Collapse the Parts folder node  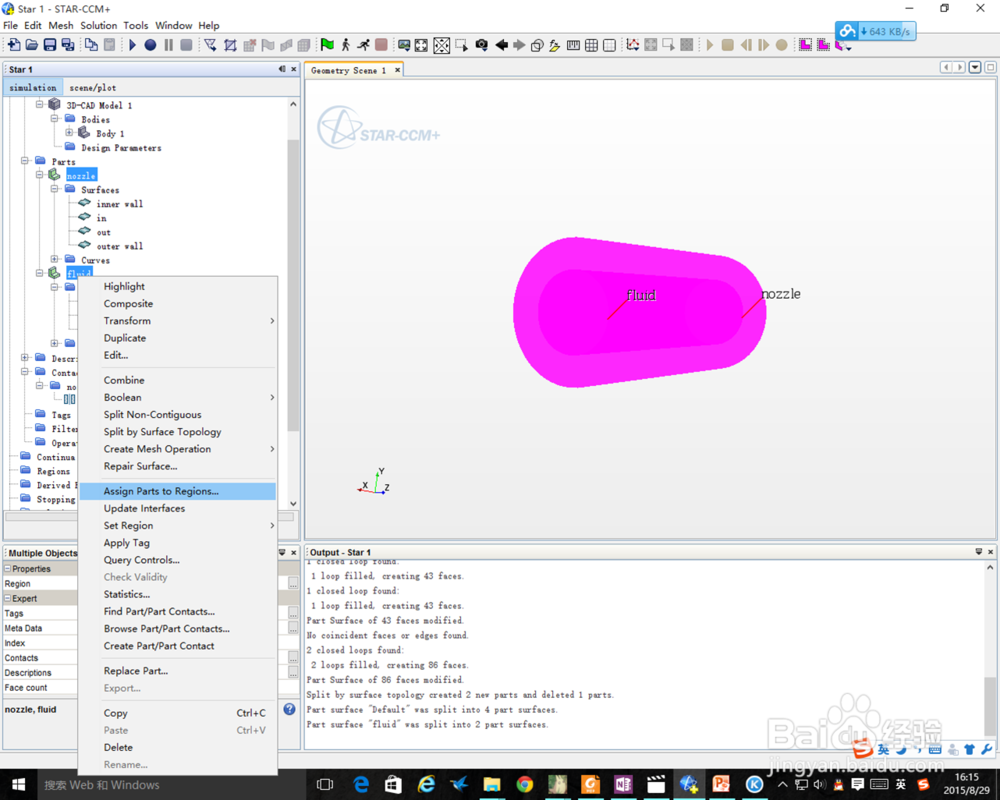(x=25, y=160)
